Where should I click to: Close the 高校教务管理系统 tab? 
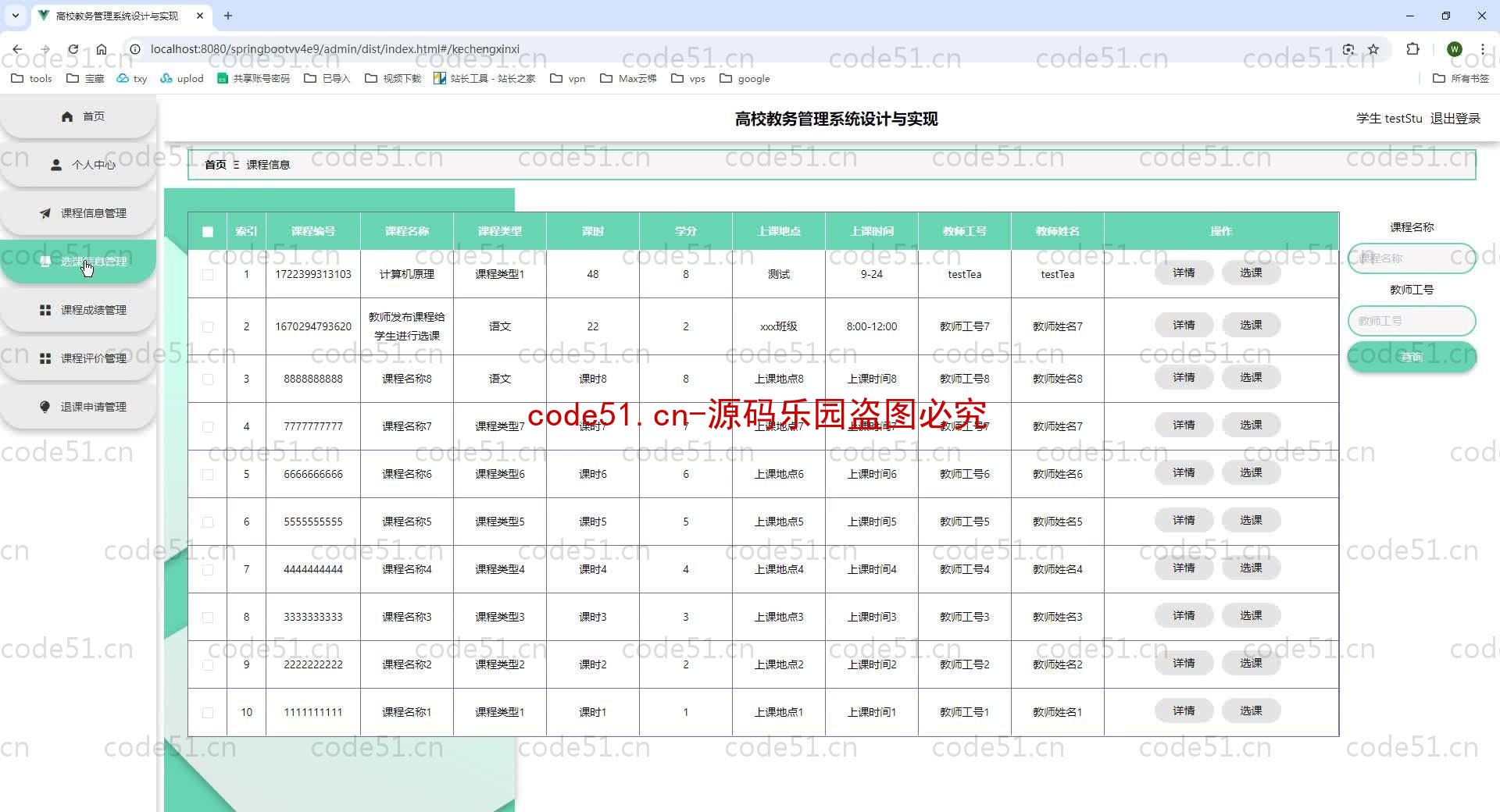[200, 16]
